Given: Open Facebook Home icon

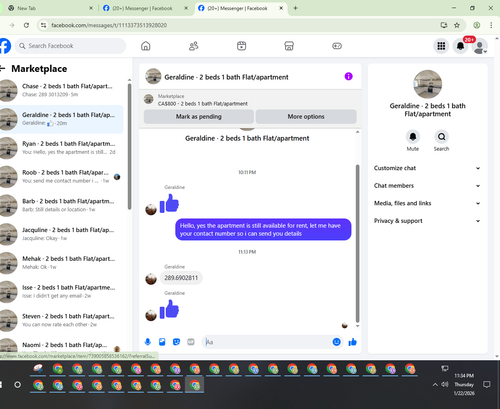Looking at the screenshot, I should [x=146, y=46].
